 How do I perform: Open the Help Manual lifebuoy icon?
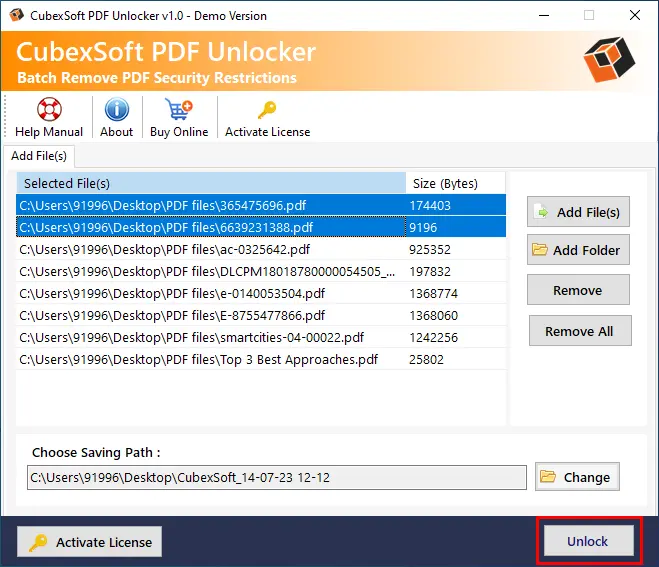tap(49, 110)
